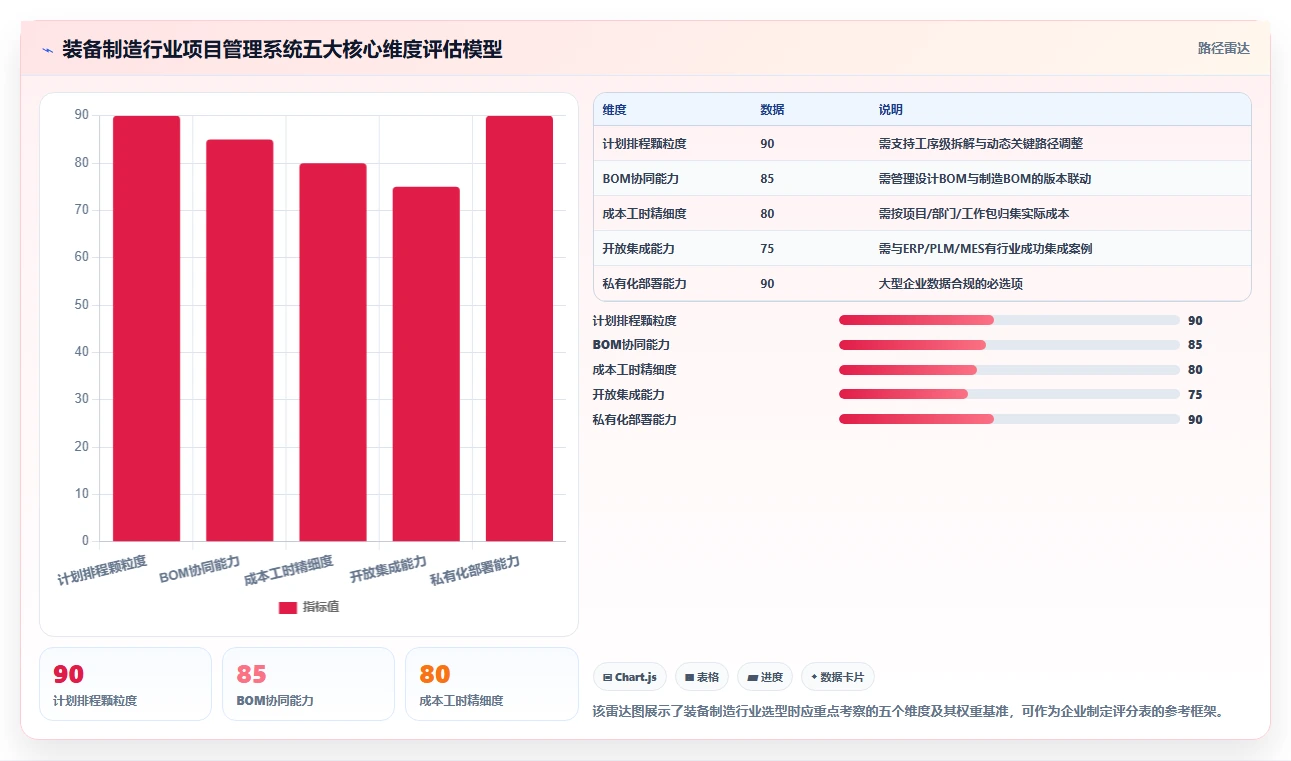Click description 需管理设计BOM与制造BOM的版本联动
The width and height of the screenshot is (1291, 761).
click(x=984, y=179)
